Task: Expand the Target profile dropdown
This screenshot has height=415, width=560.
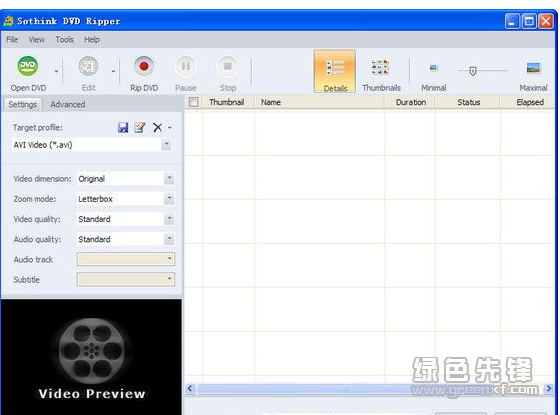Action: (166, 145)
